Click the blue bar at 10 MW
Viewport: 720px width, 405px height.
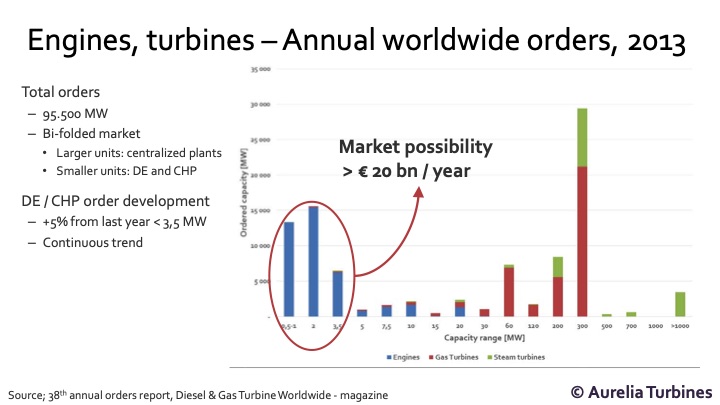coord(411,310)
